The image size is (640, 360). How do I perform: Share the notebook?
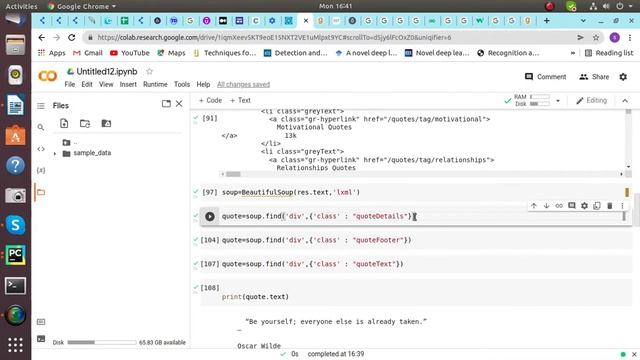pos(594,77)
